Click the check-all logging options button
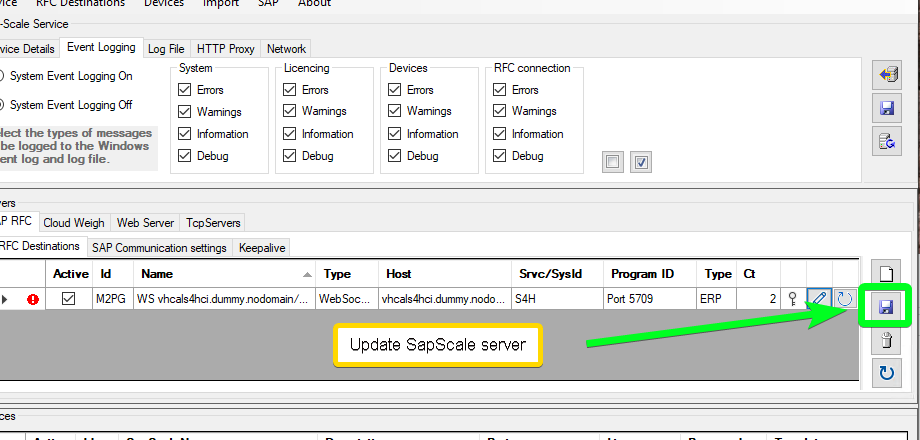The image size is (920, 440). click(x=642, y=161)
